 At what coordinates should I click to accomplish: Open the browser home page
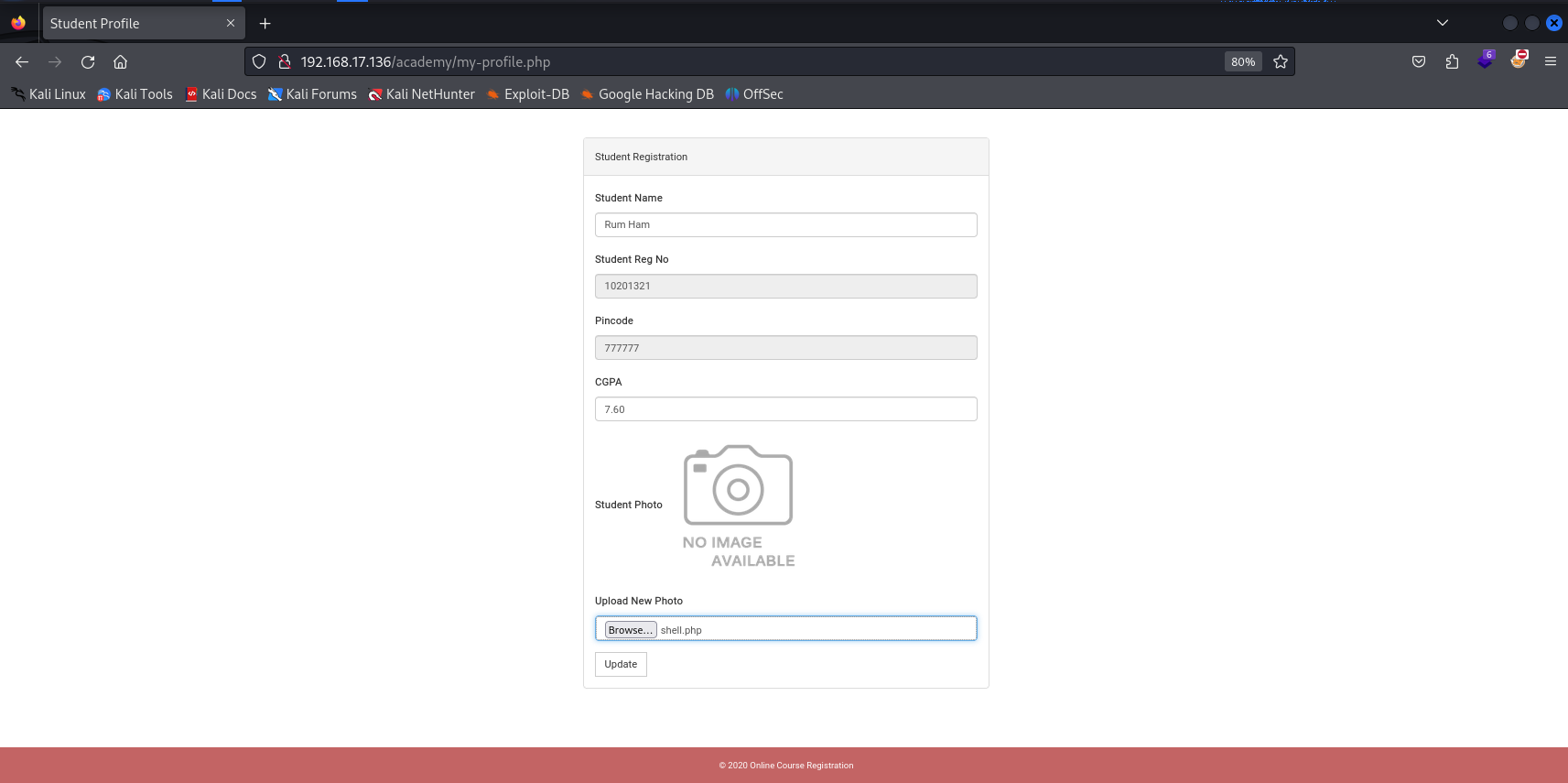pos(120,62)
